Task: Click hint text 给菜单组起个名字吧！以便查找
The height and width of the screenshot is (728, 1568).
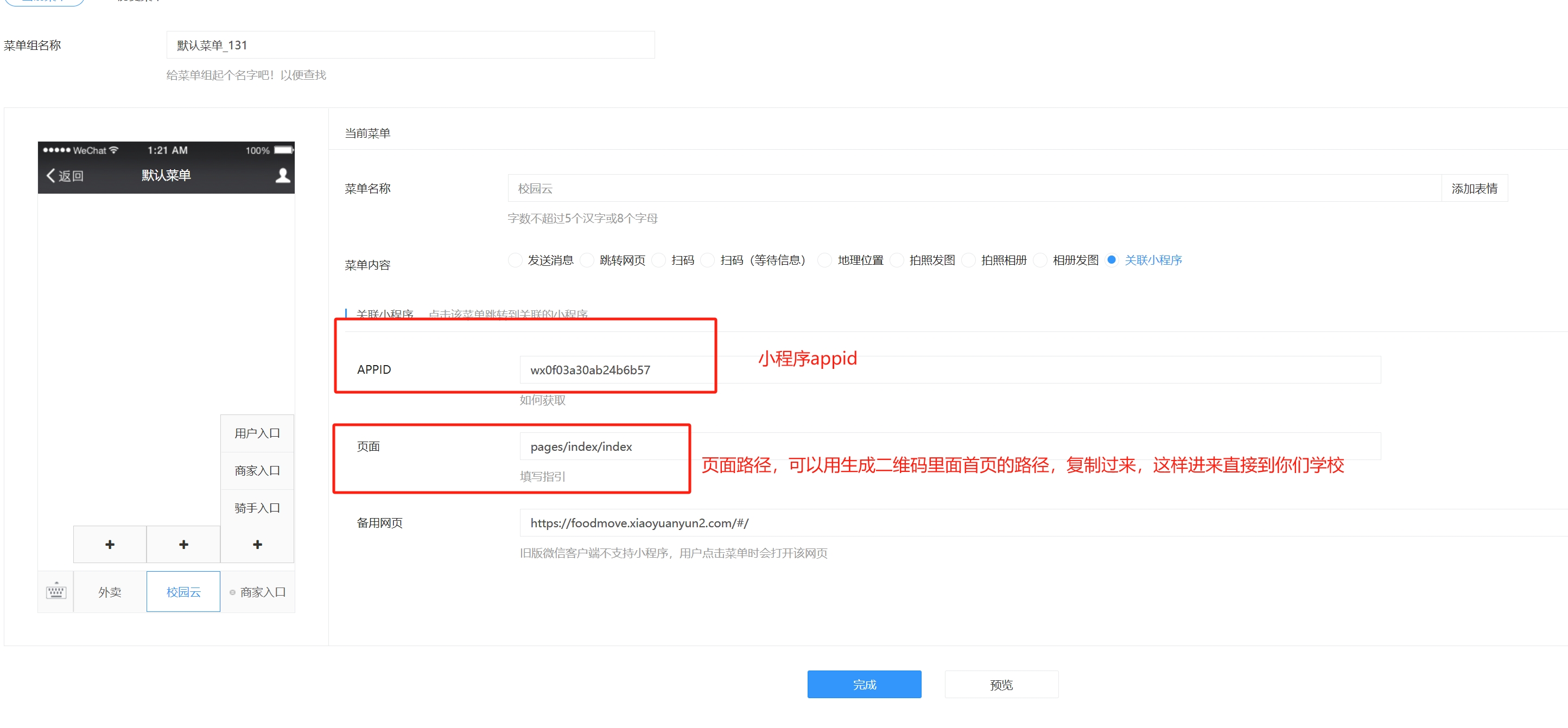Action: pos(246,75)
